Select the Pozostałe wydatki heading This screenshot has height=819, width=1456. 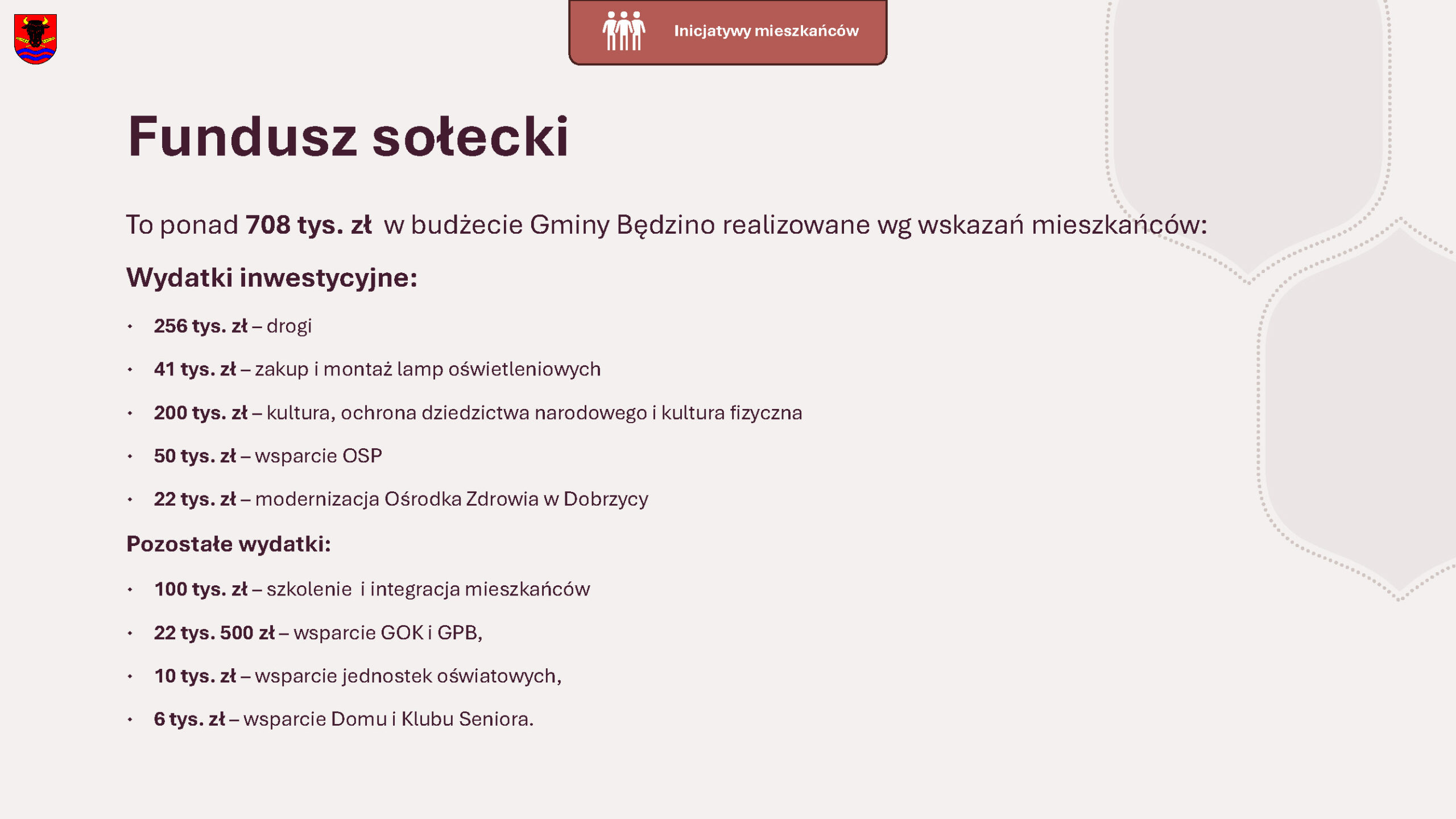coord(229,544)
